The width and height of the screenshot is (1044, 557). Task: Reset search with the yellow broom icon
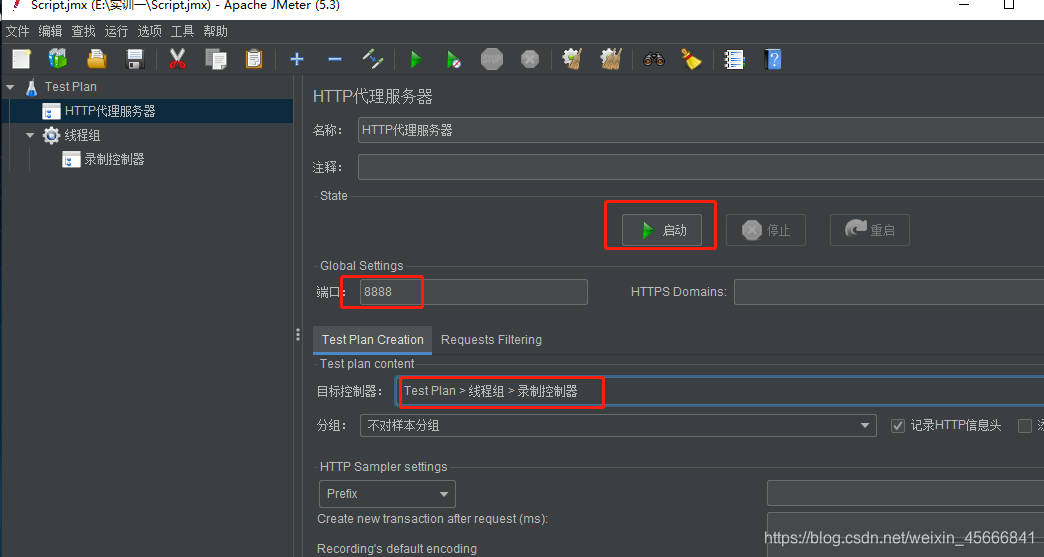pos(692,59)
